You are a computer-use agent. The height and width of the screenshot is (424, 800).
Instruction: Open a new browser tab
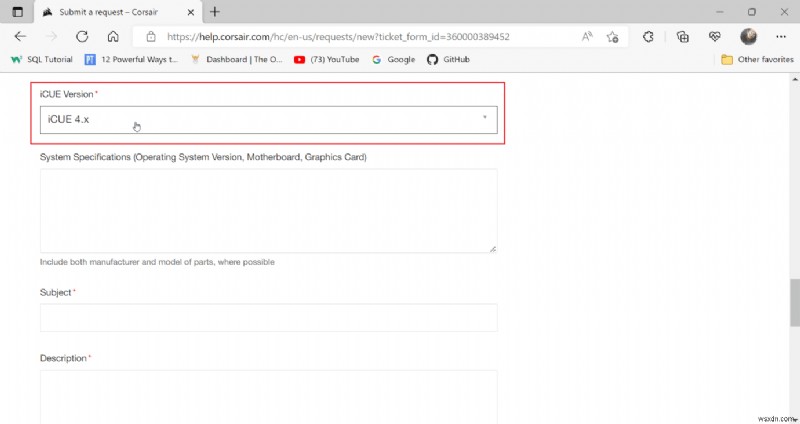[x=215, y=12]
